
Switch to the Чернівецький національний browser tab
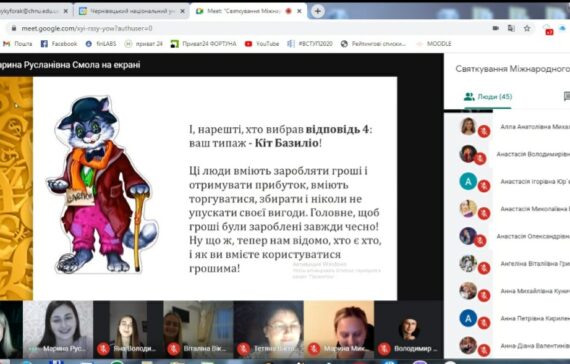tap(131, 11)
